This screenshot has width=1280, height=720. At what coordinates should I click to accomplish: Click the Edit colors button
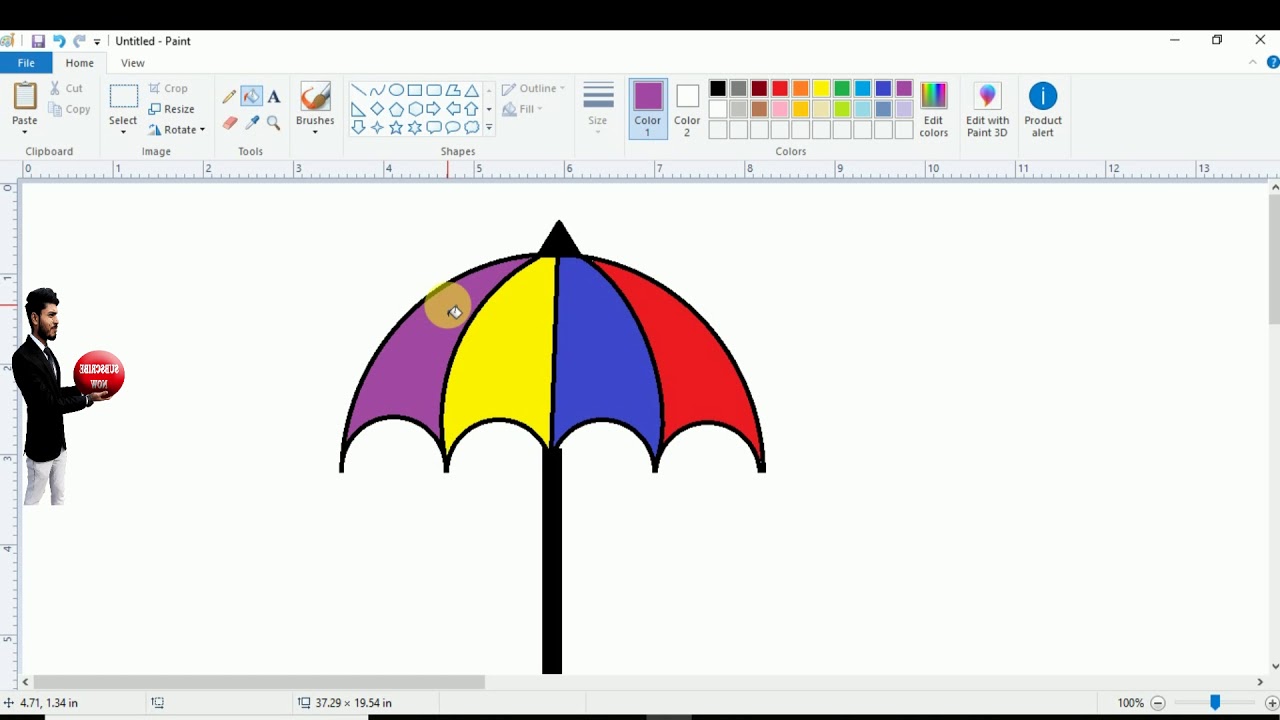(x=933, y=109)
